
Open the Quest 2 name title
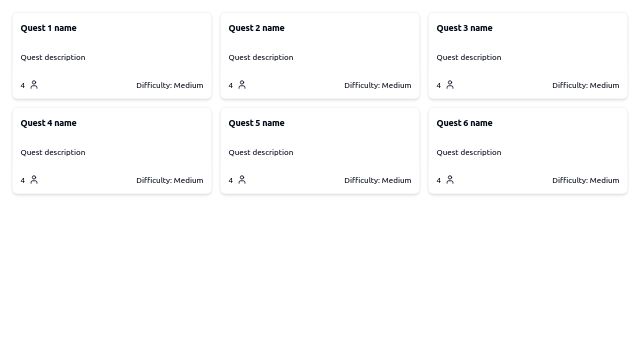pos(256,28)
